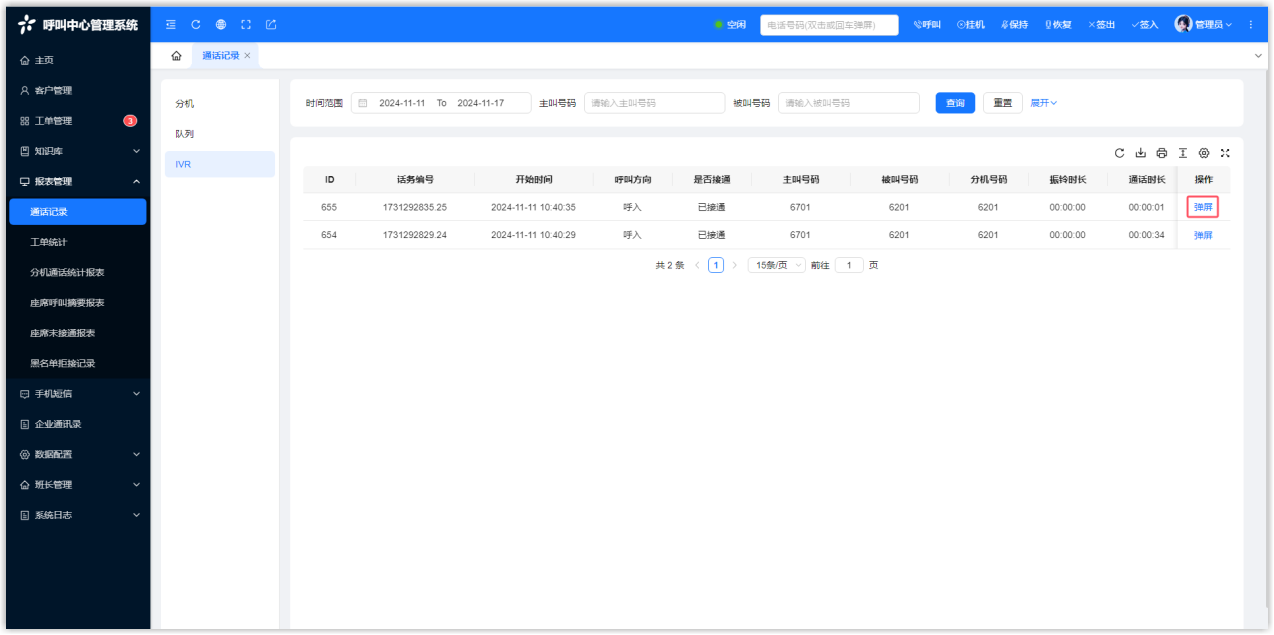The width and height of the screenshot is (1274, 635).
Task: Click the 签出 sign-out toggle in header
Action: pos(1101,25)
